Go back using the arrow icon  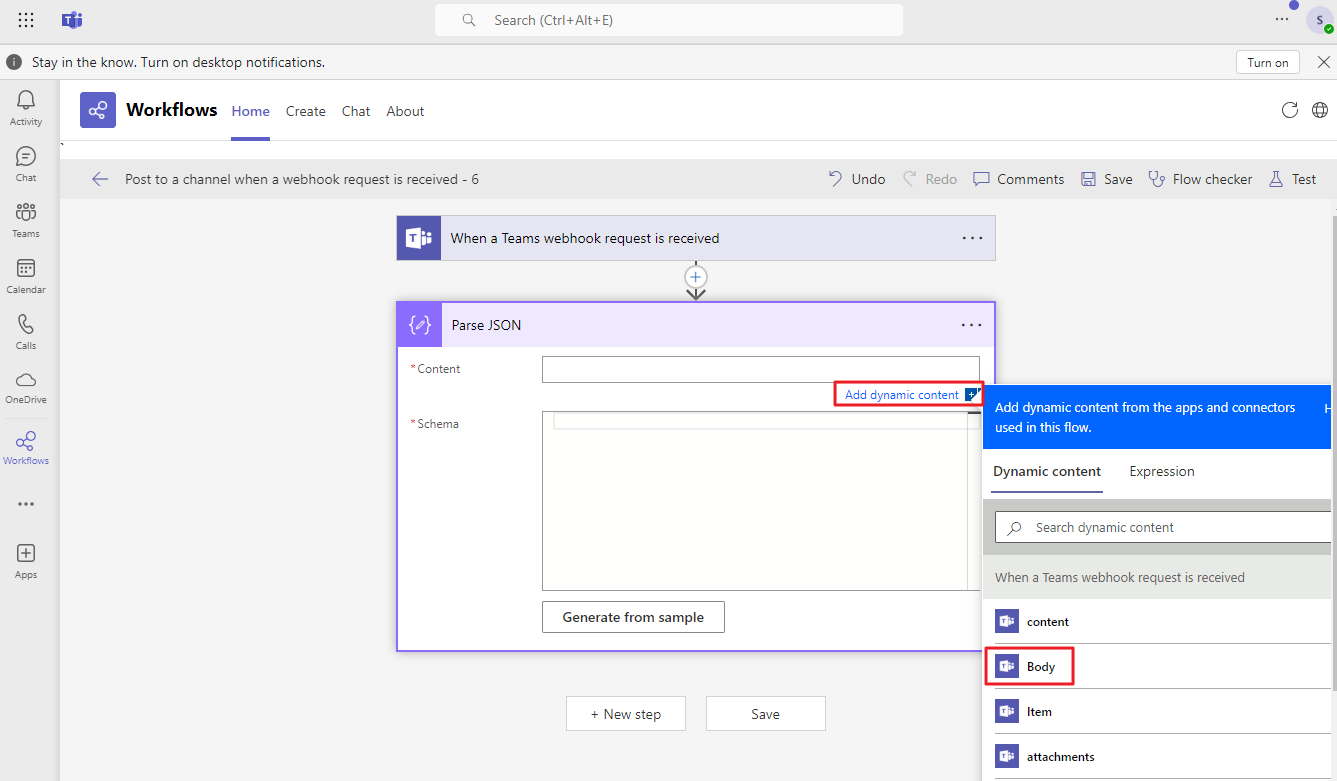100,179
